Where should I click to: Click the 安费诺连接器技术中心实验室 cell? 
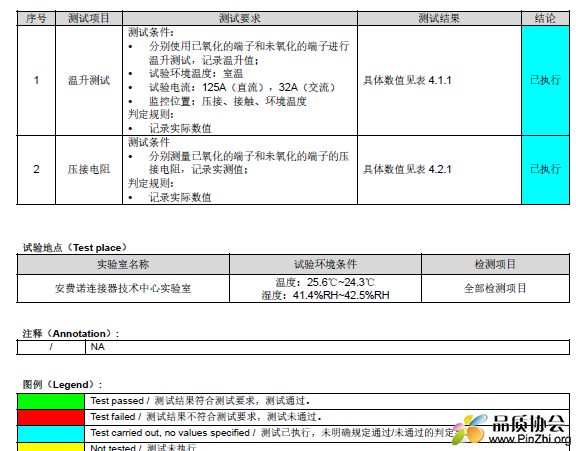pos(123,288)
